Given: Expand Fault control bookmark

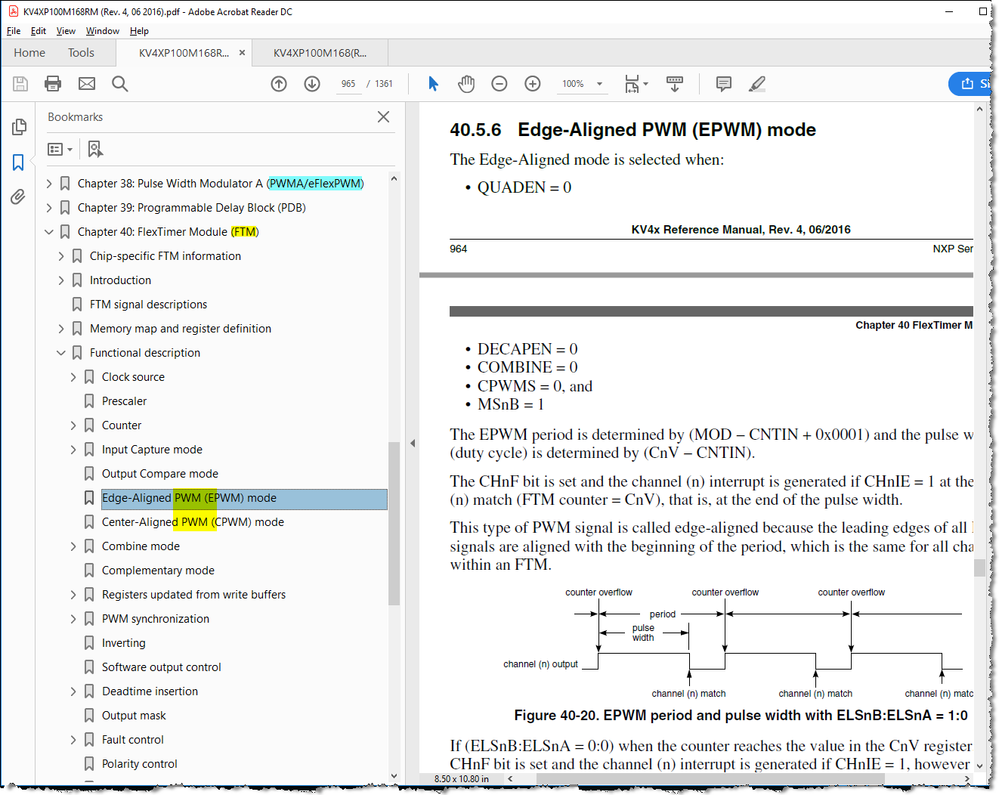Looking at the screenshot, I should [73, 740].
